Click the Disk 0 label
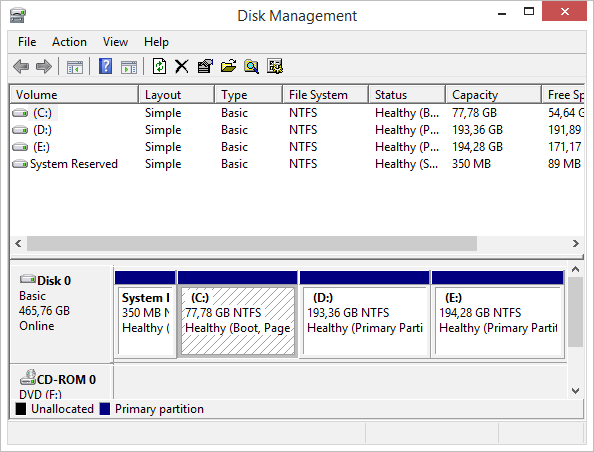 point(54,281)
